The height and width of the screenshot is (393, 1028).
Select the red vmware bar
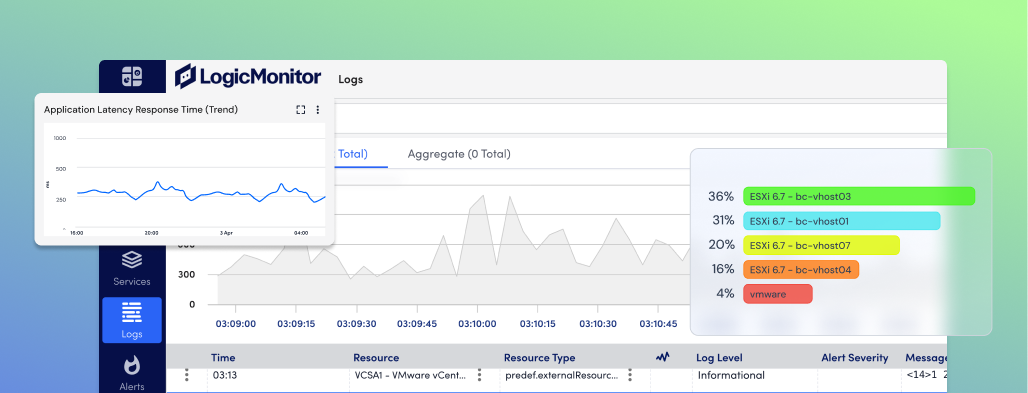(x=778, y=294)
